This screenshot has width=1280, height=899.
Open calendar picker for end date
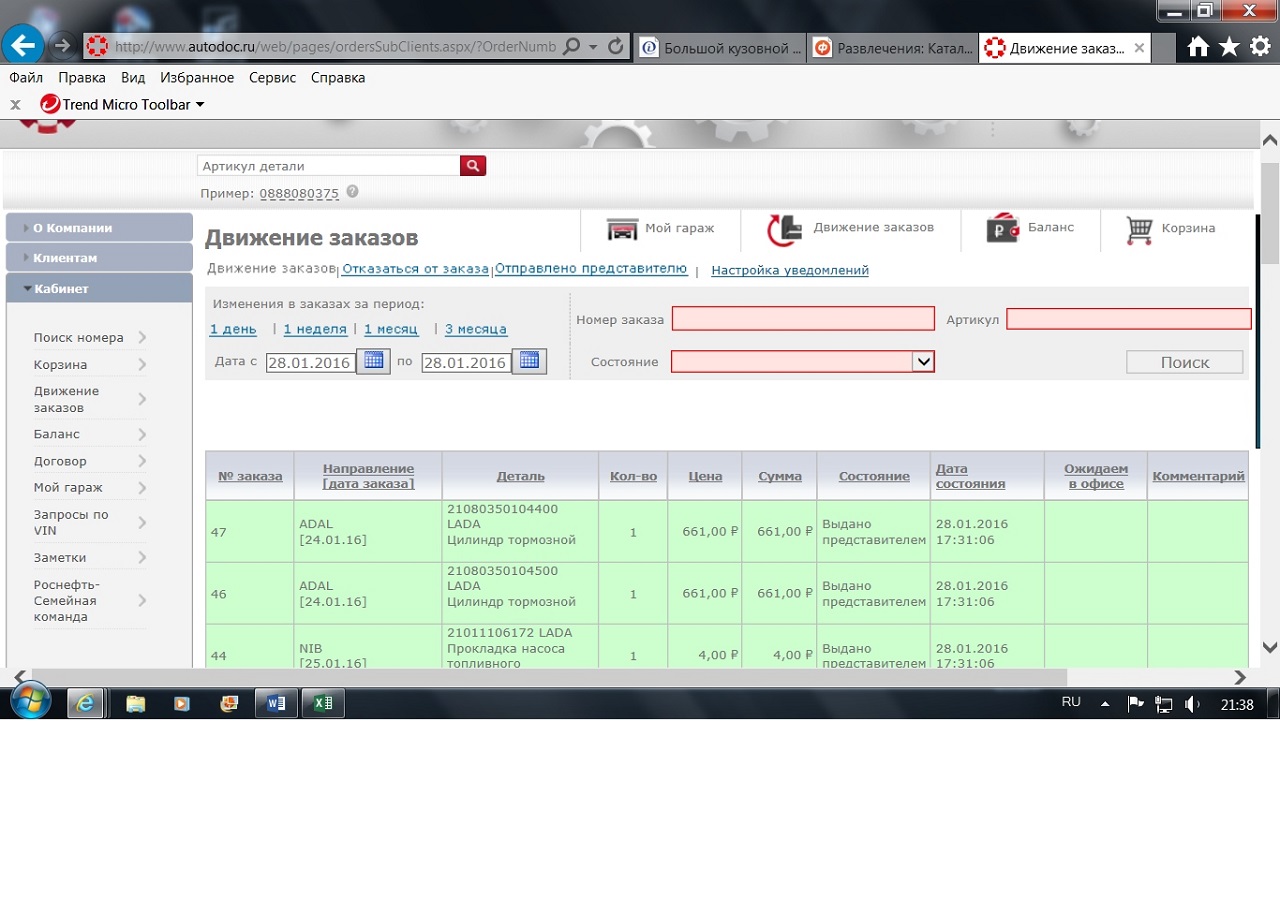coord(529,361)
